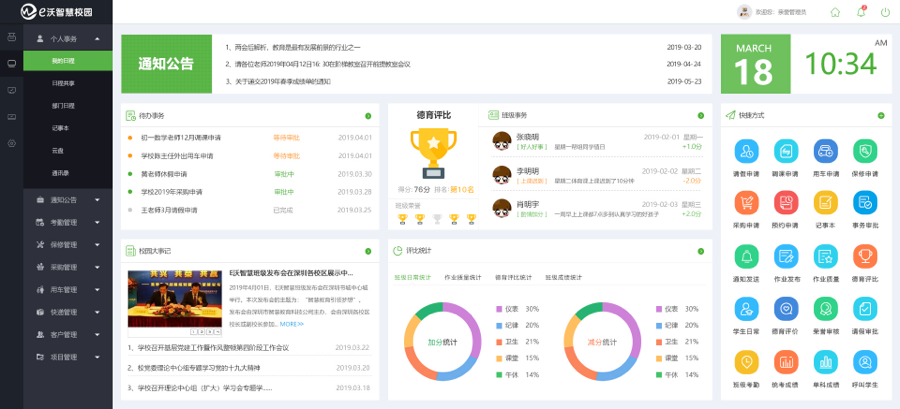Screen dimensions: 900x409
Task: Expand the 通知公告 sidebar menu
Action: [64, 200]
